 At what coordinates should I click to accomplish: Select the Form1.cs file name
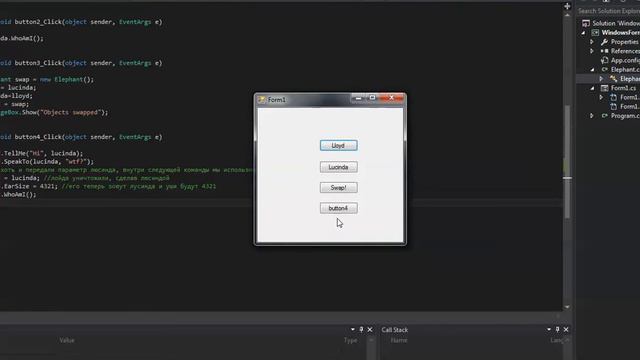point(623,88)
